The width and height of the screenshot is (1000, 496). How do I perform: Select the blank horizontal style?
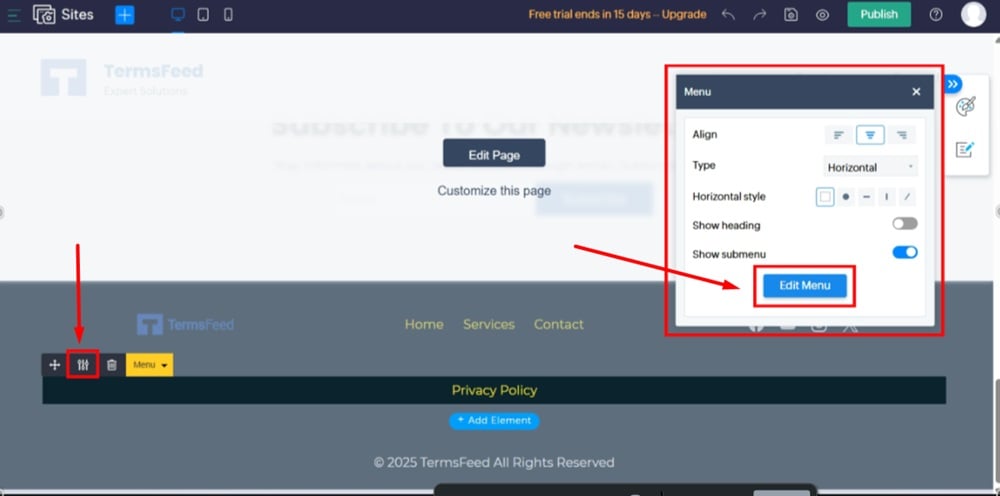pos(825,197)
